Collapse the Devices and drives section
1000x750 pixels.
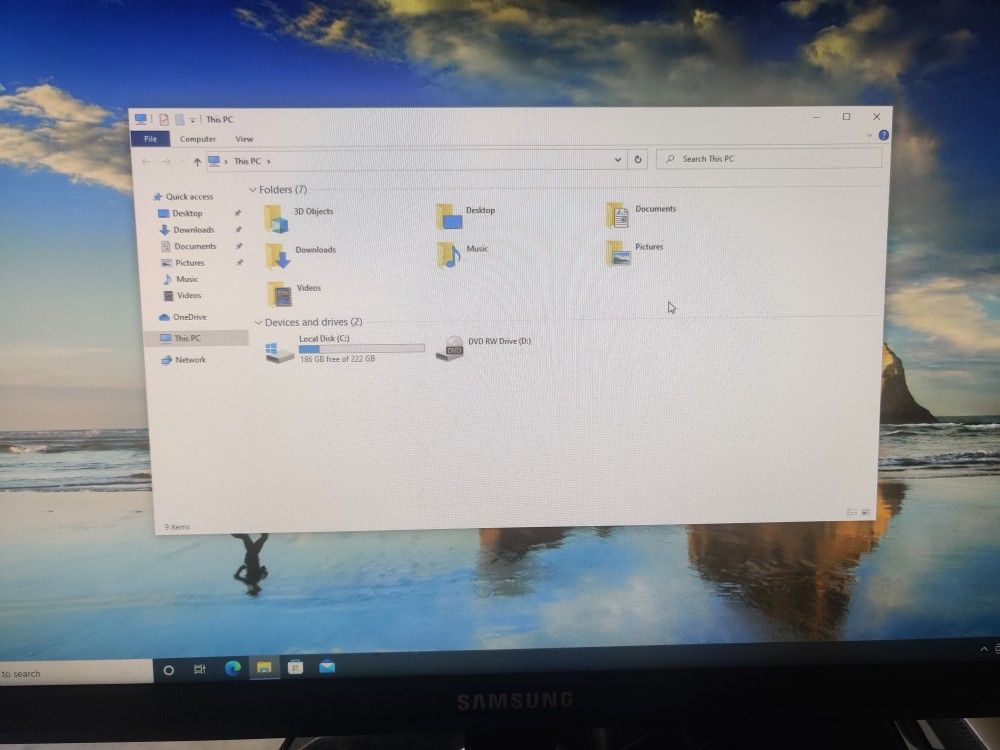[259, 322]
